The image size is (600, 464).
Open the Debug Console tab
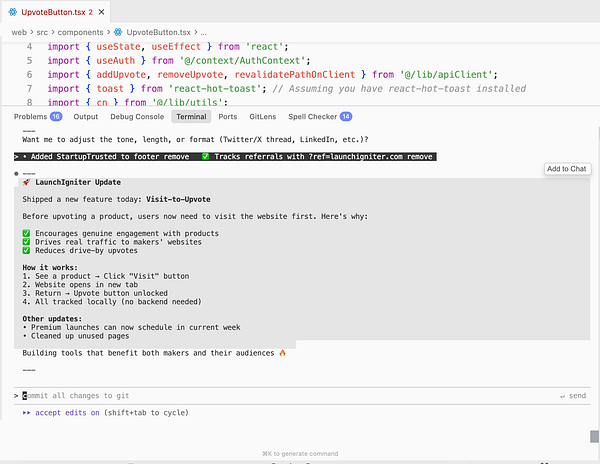click(137, 117)
